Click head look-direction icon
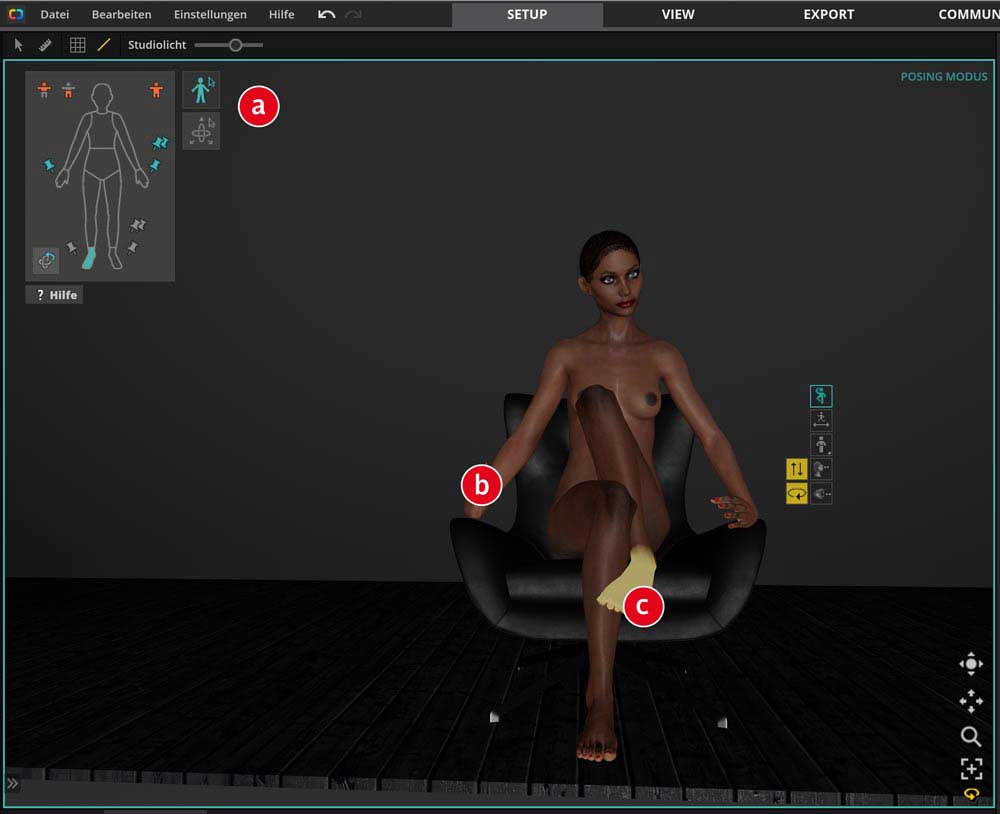The width and height of the screenshot is (1000, 814). click(x=821, y=469)
